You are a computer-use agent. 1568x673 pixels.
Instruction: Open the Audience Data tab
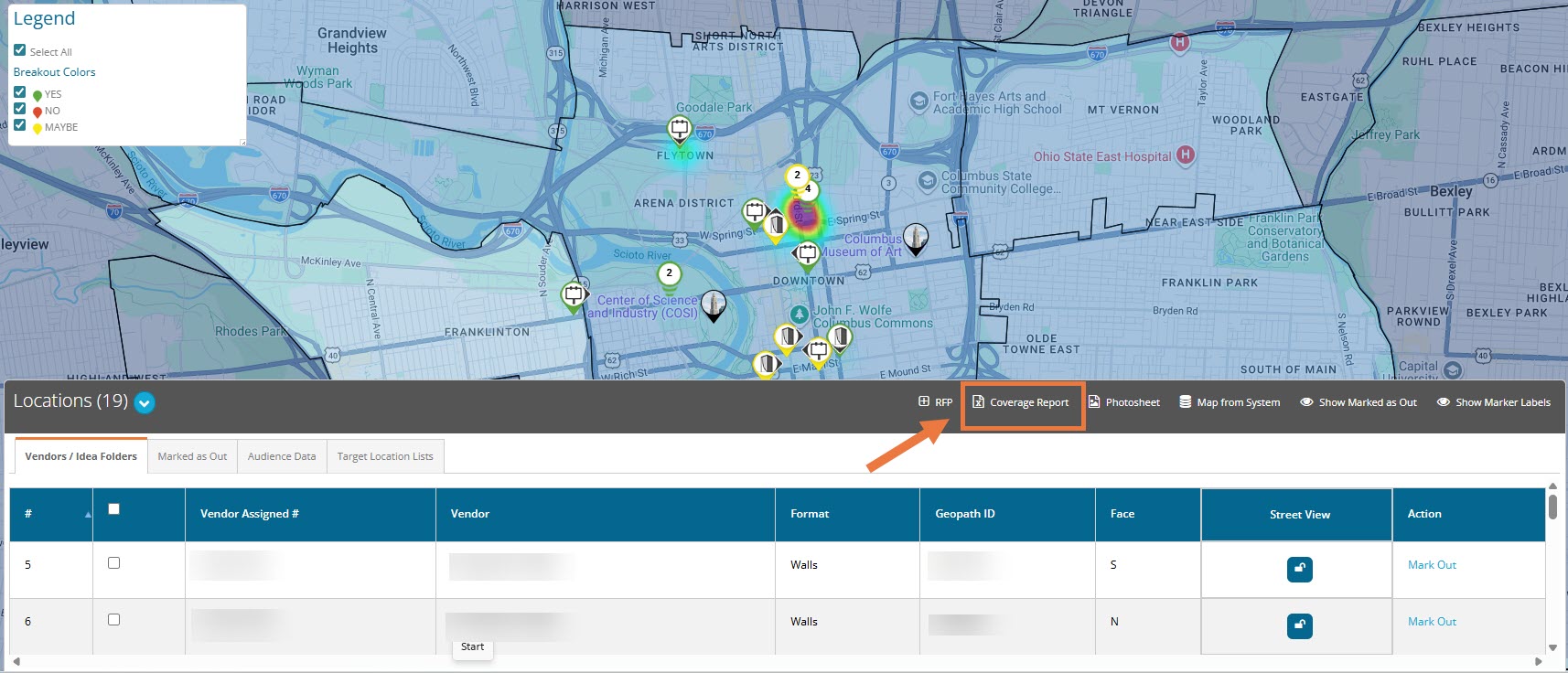[x=281, y=456]
